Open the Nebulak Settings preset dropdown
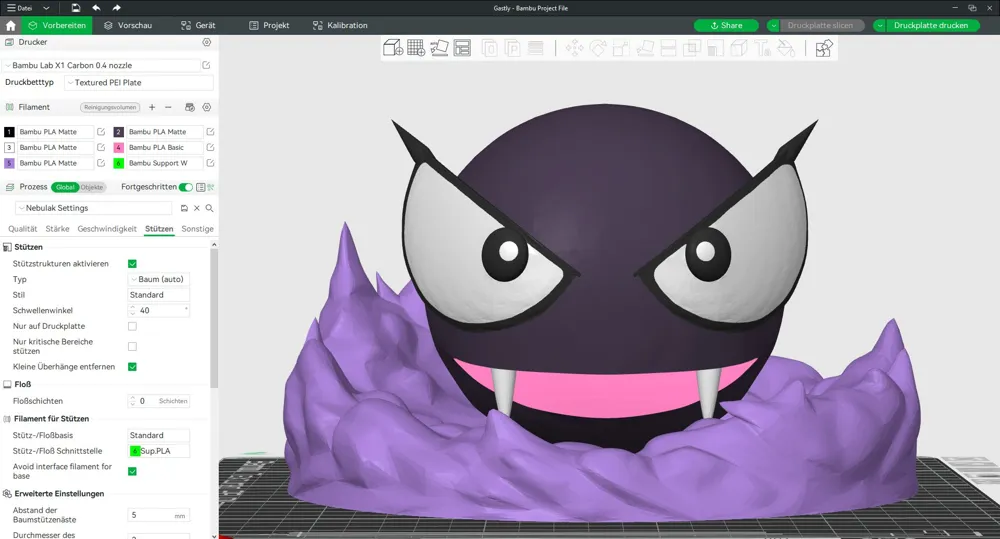 [x=94, y=208]
